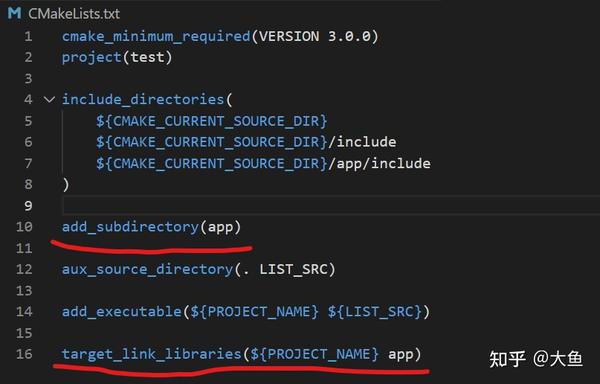
Task: Place cursor on cmake_minimum_required command
Action: click(x=156, y=36)
